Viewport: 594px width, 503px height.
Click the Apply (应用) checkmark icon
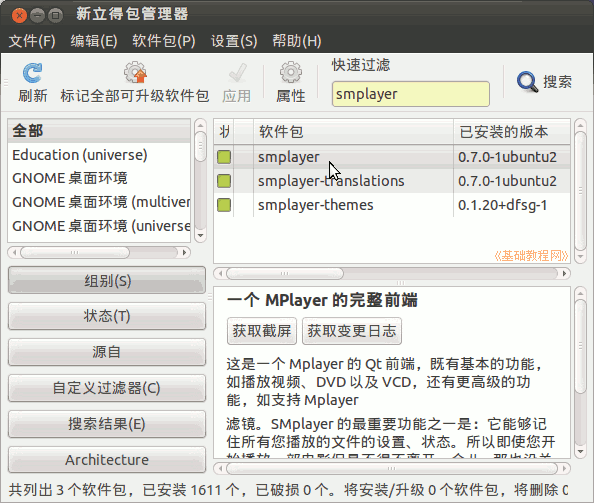point(238,73)
